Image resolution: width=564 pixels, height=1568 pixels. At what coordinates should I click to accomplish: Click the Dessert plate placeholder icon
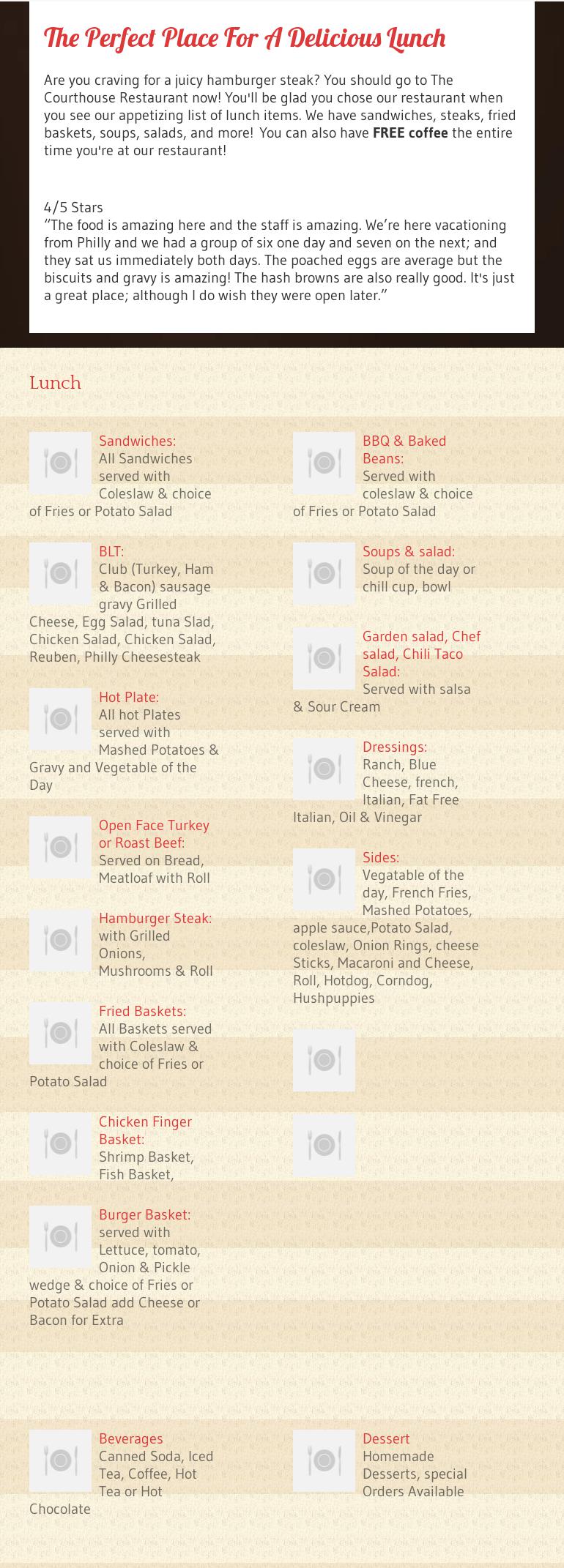click(x=324, y=1460)
